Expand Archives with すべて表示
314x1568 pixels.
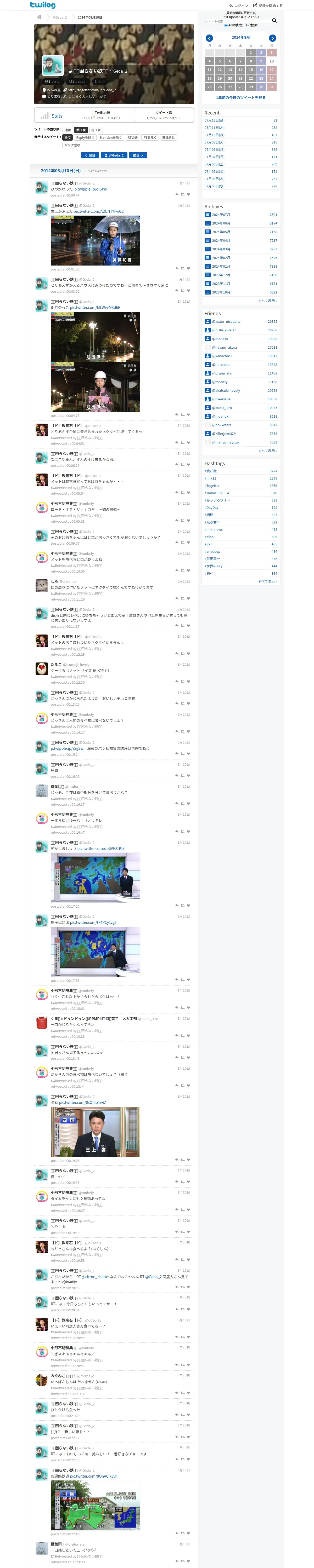point(268,301)
